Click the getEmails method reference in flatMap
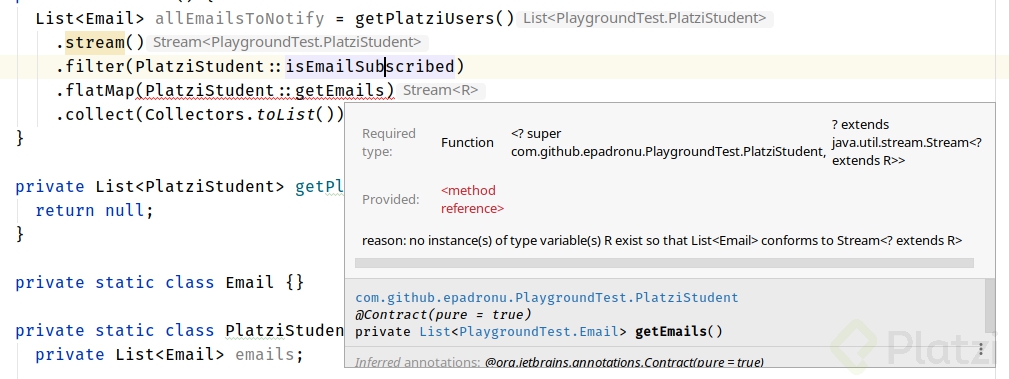 pos(340,91)
